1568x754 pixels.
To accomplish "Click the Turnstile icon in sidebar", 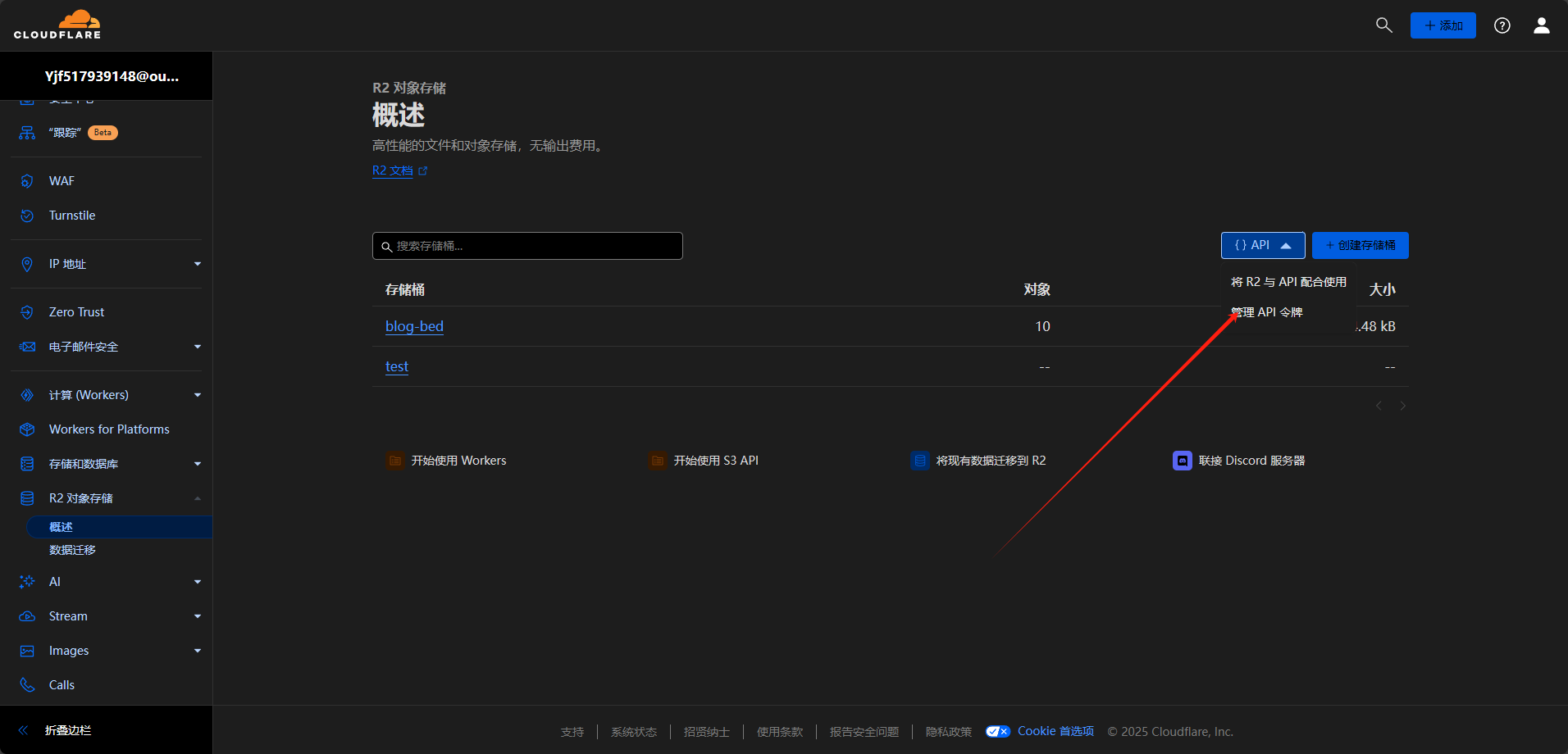I will click(27, 216).
